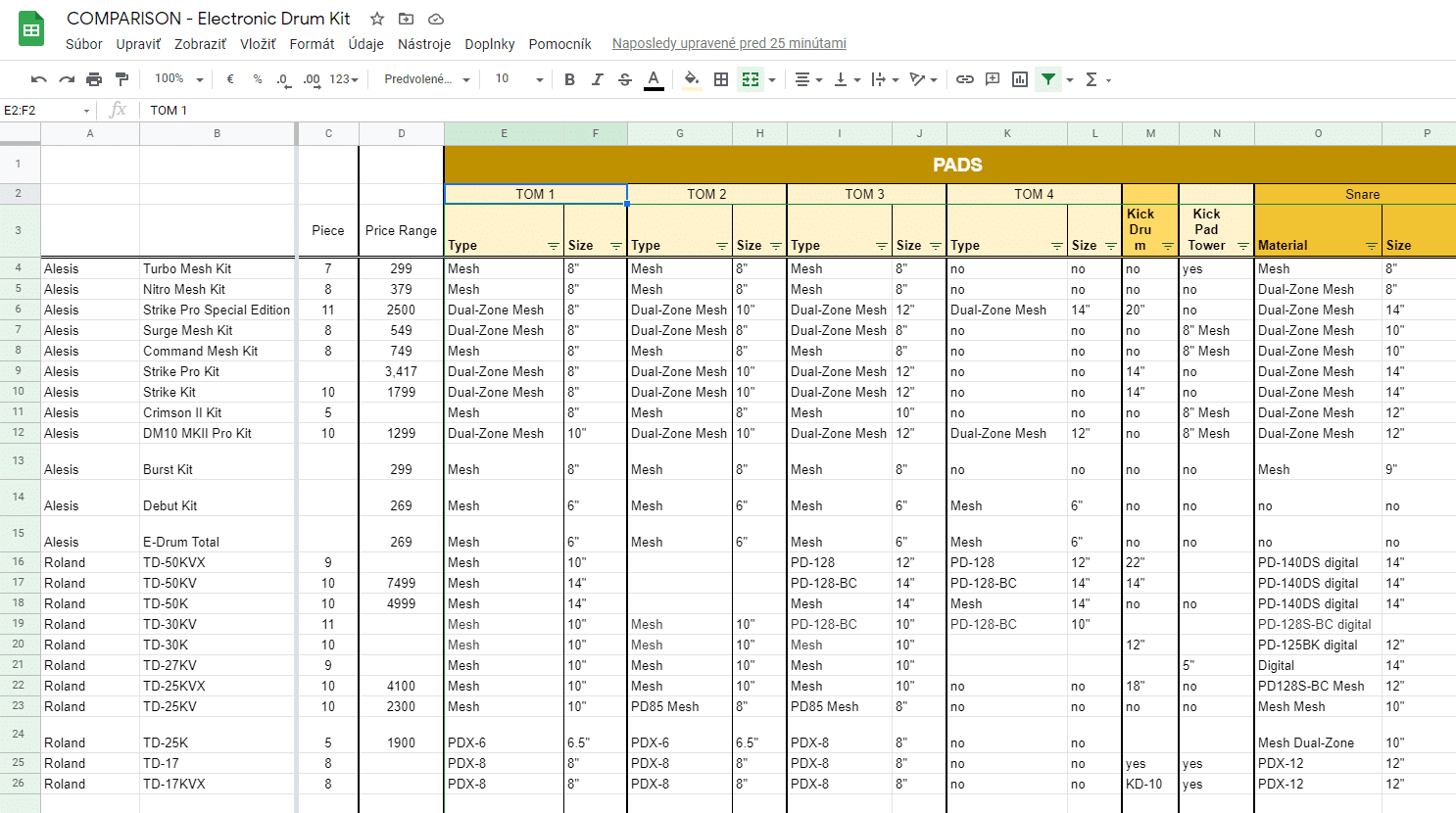Screen dimensions: 1456x813
Task: Toggle strikethrough formatting
Action: (625, 79)
